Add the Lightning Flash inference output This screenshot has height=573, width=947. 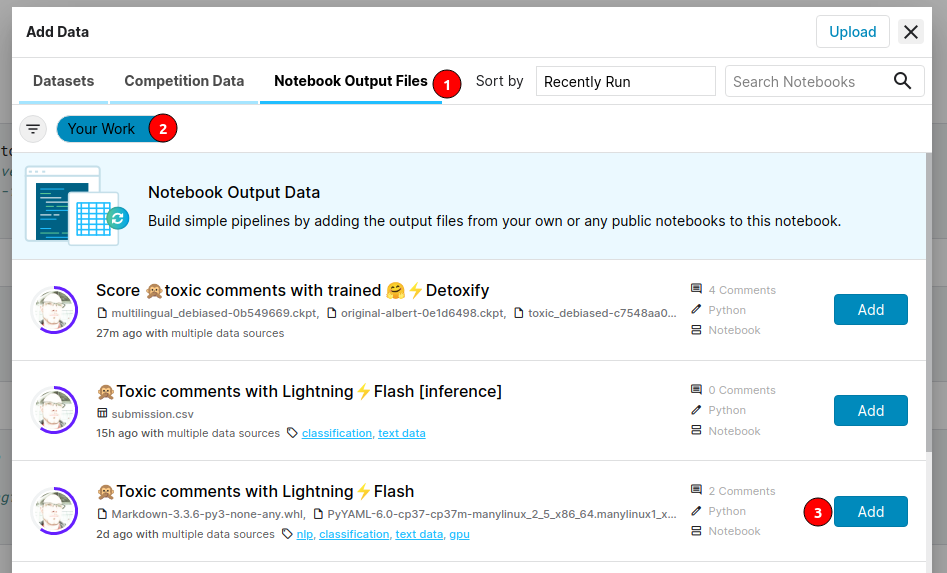tap(870, 410)
